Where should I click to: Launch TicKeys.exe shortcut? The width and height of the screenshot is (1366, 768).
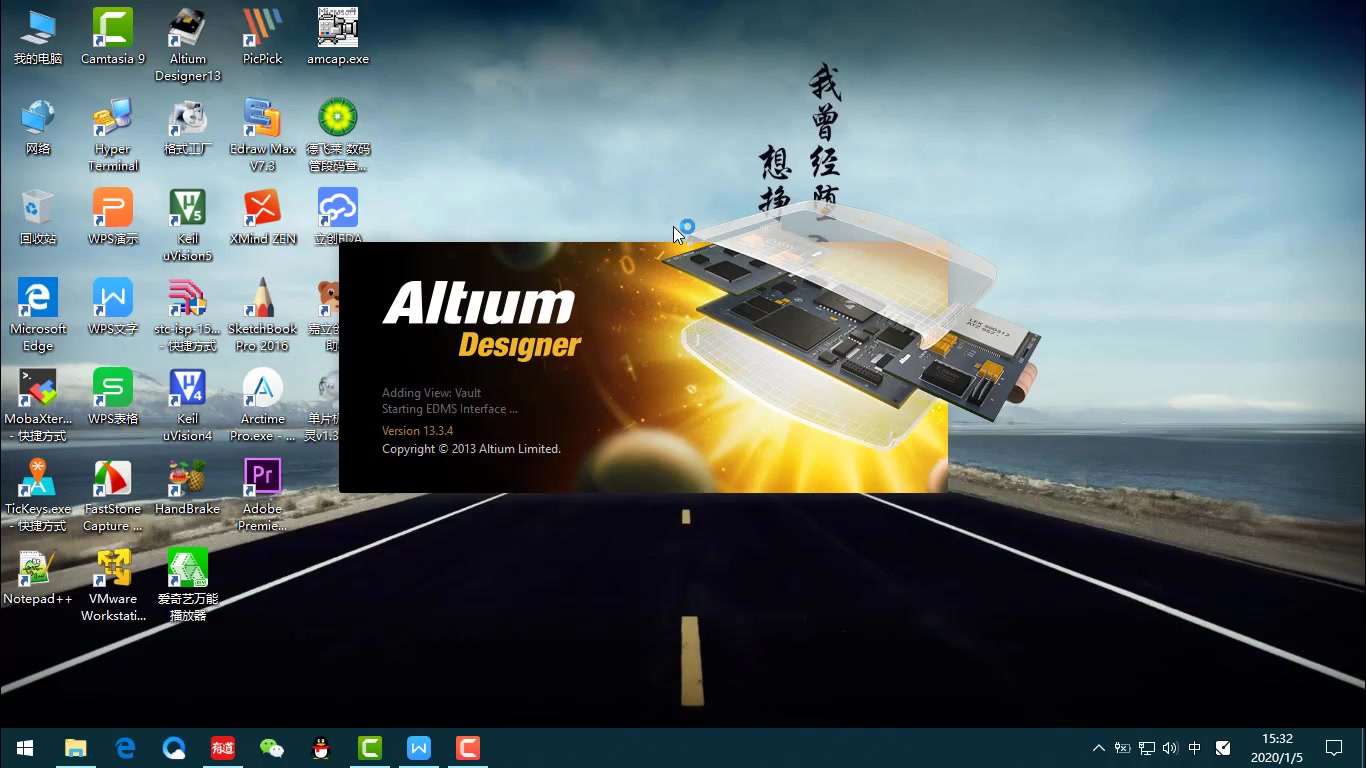[x=38, y=495]
